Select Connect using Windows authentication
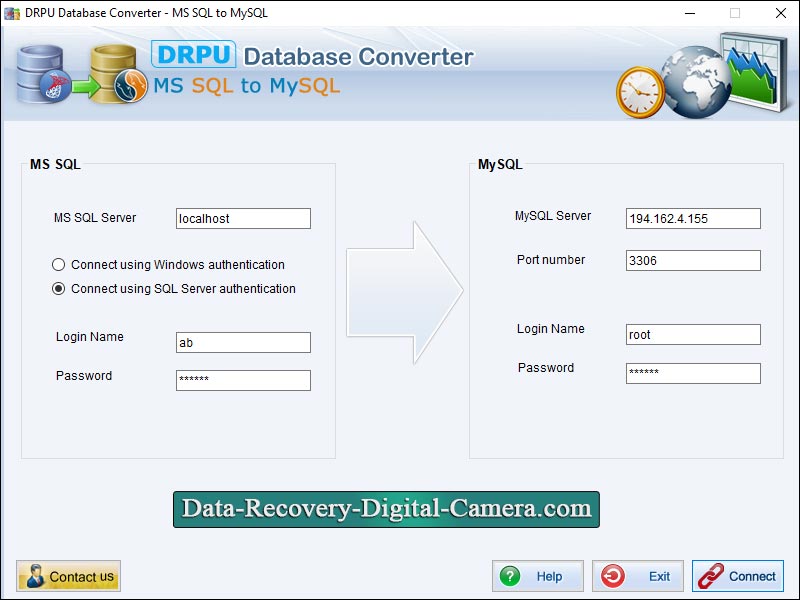Image resolution: width=800 pixels, height=600 pixels. tap(59, 265)
